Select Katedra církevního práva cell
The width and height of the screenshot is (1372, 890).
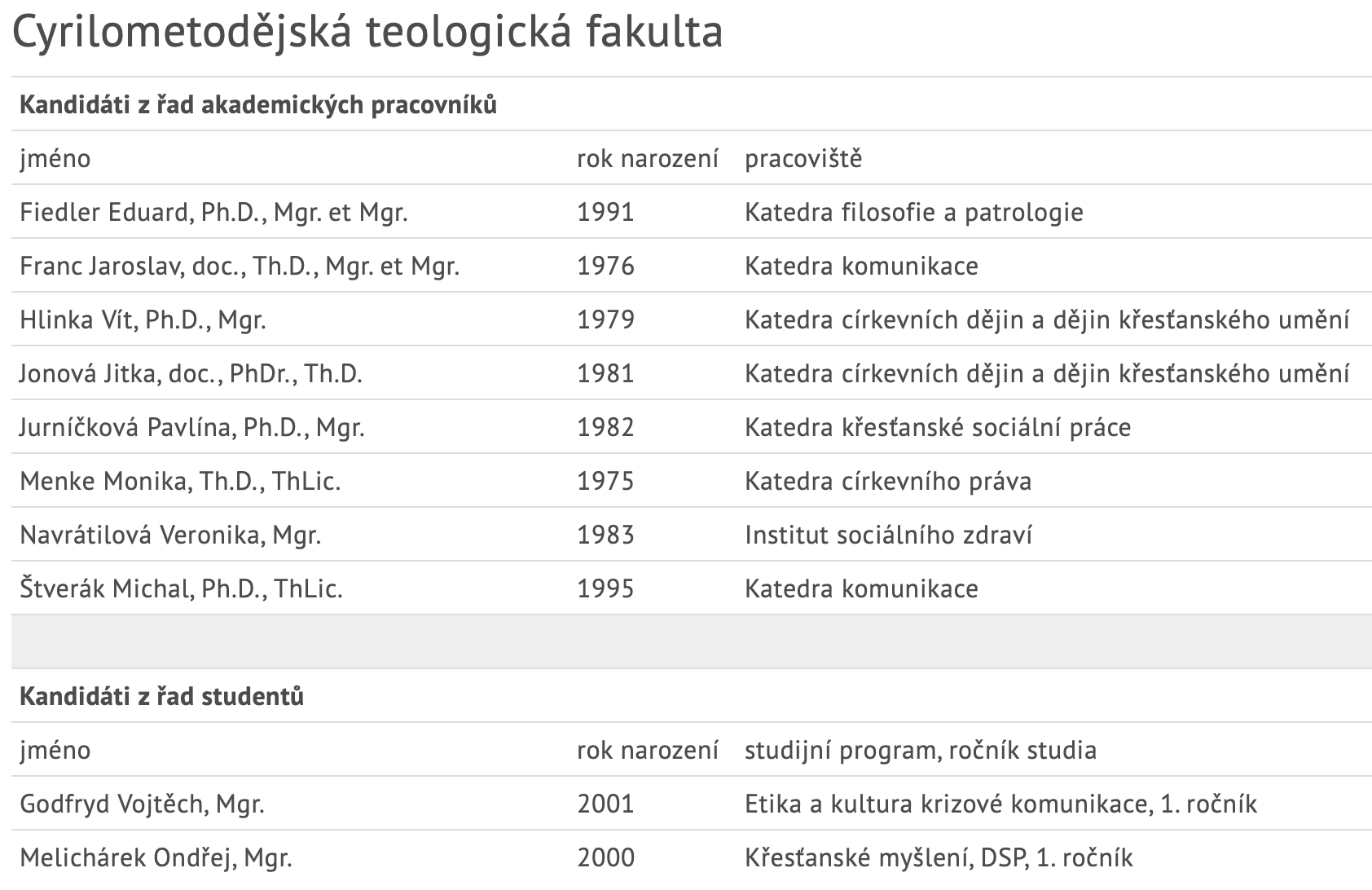pos(887,482)
